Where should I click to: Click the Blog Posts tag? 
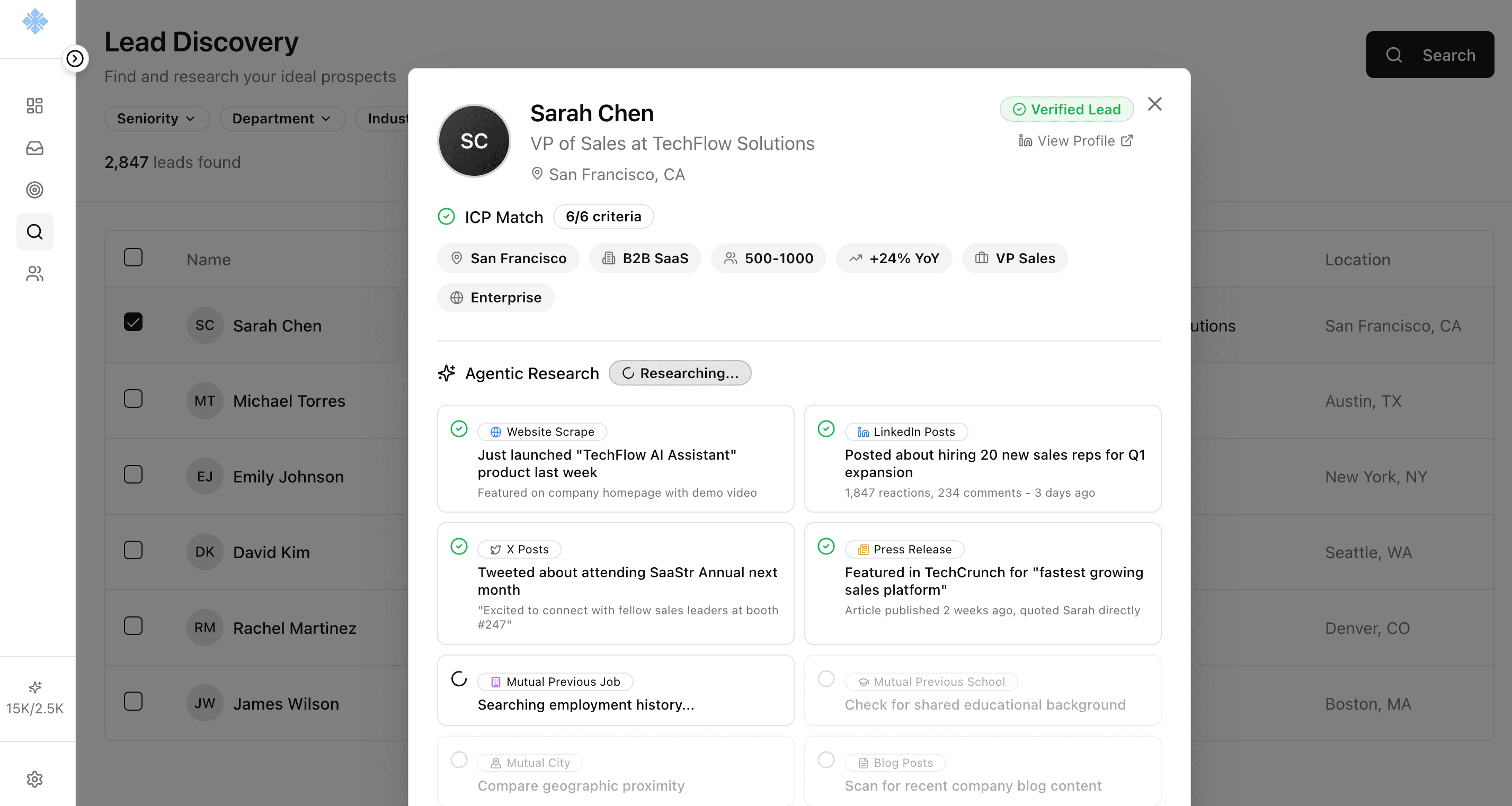point(894,763)
